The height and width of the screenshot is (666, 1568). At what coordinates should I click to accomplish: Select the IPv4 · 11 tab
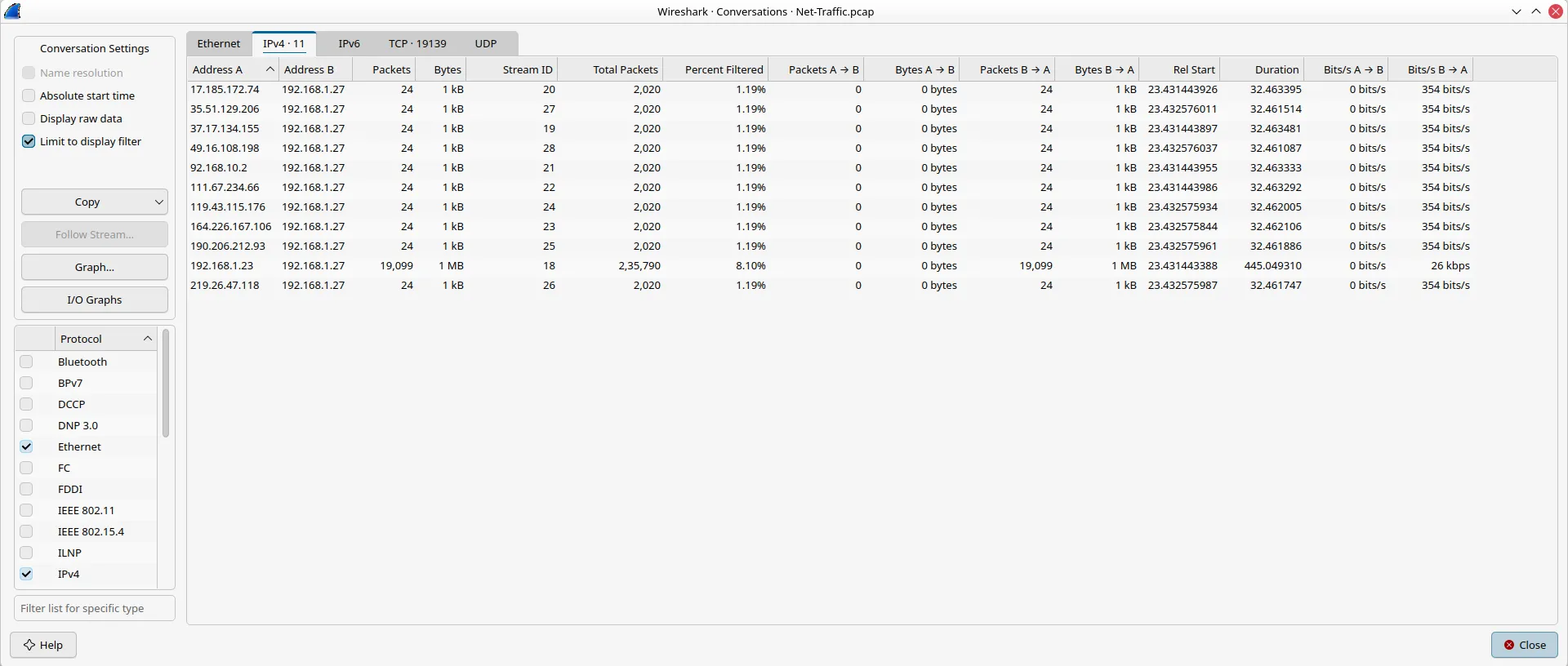283,43
